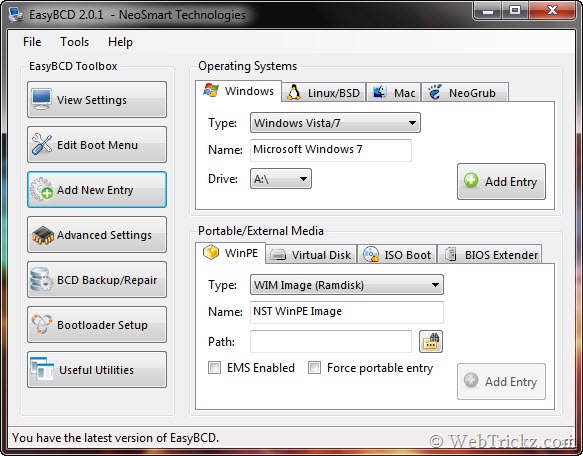Click the monitor icon on View Settings
Viewport: 583px width, 456px height.
tap(41, 99)
